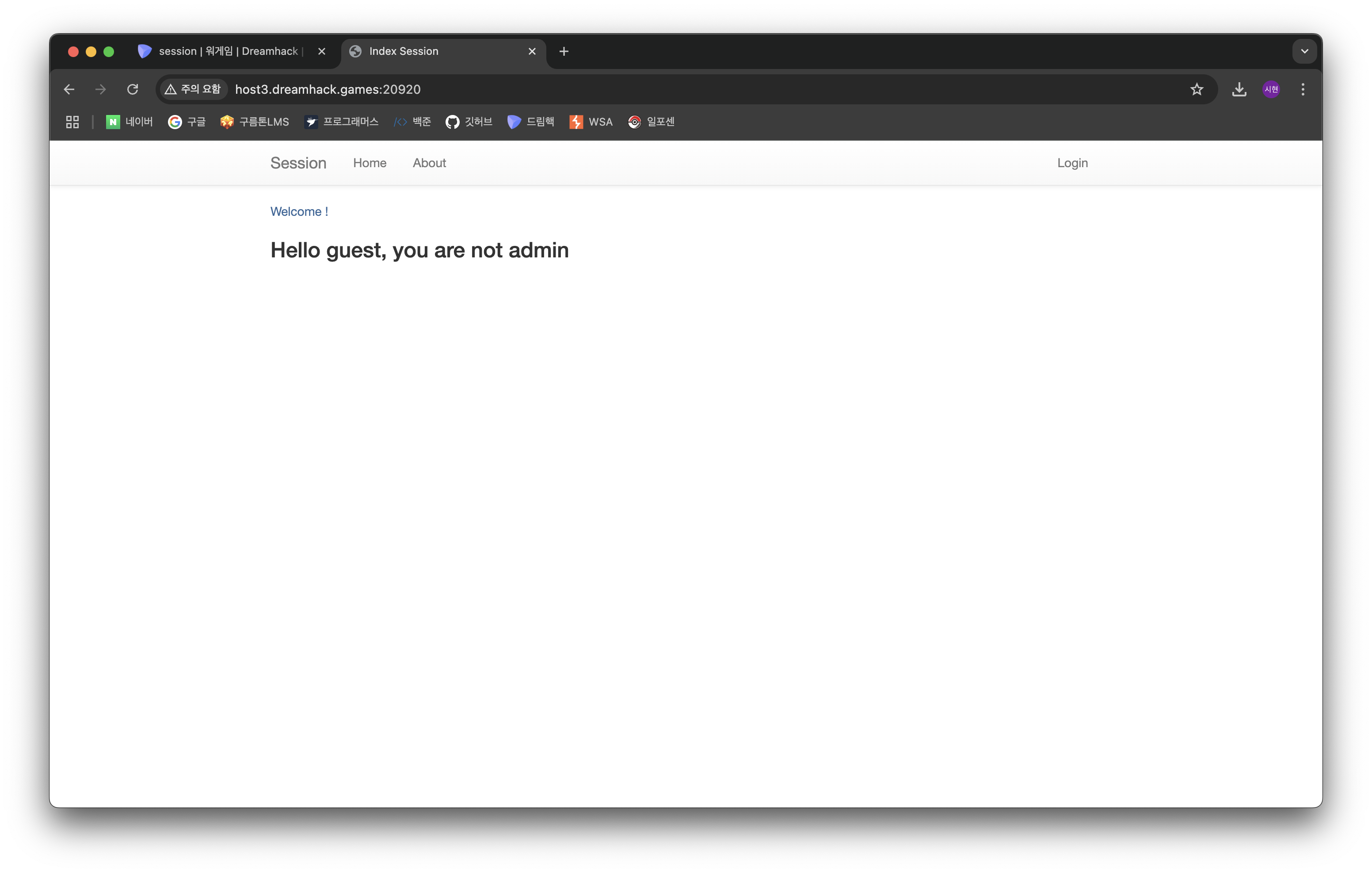The height and width of the screenshot is (873, 1372).
Task: Reload the current page
Action: click(133, 89)
